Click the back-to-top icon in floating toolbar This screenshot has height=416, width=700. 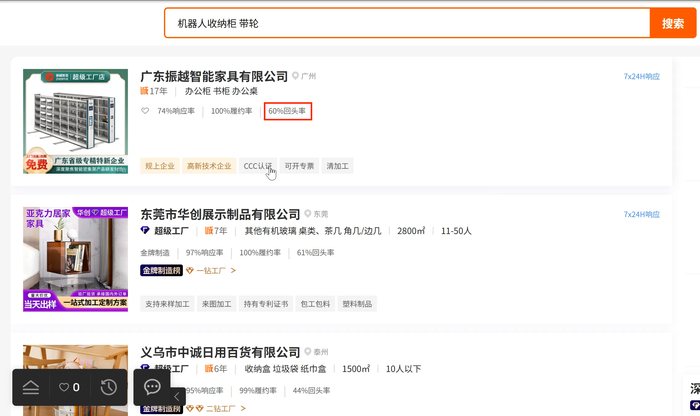(x=31, y=387)
